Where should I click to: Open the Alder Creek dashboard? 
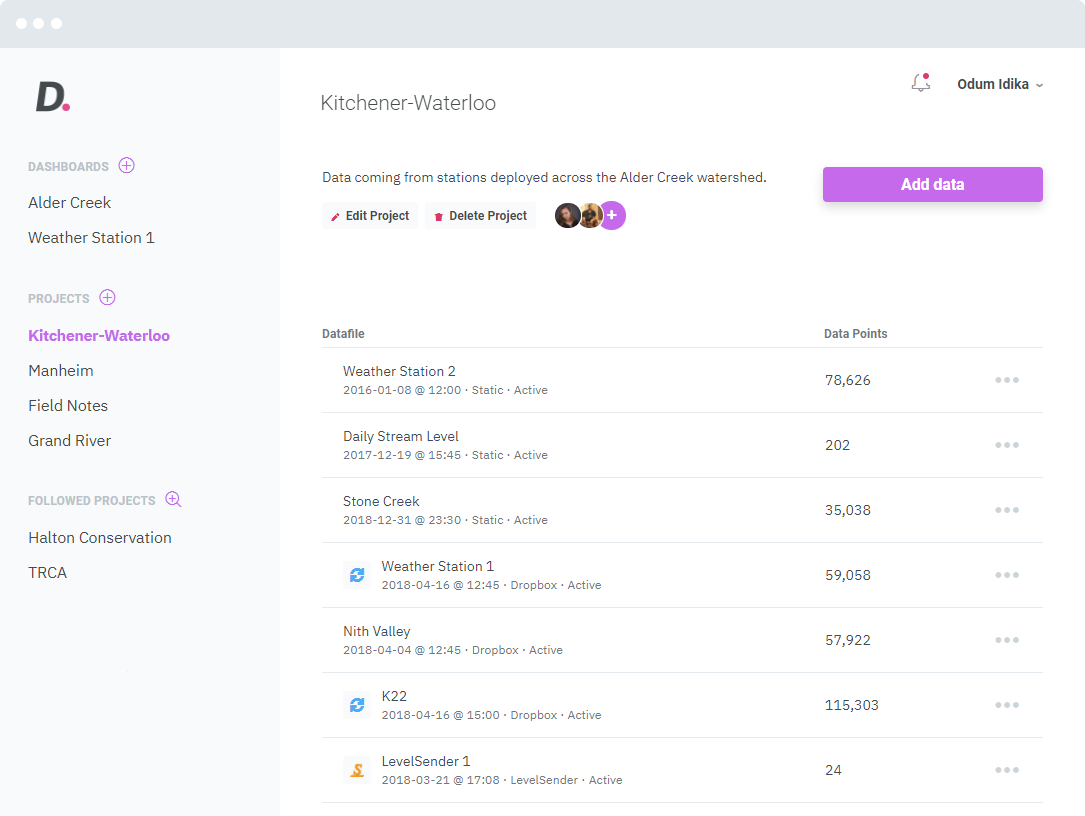pyautogui.click(x=69, y=202)
